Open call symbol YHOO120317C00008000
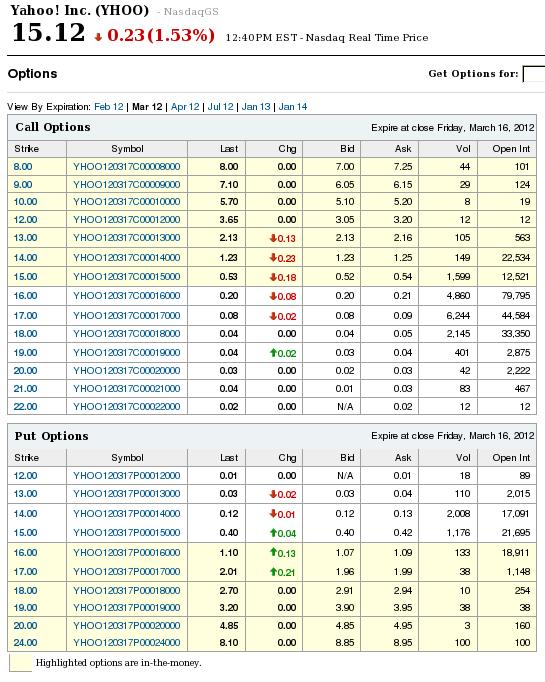The height and width of the screenshot is (682, 545). [x=127, y=167]
